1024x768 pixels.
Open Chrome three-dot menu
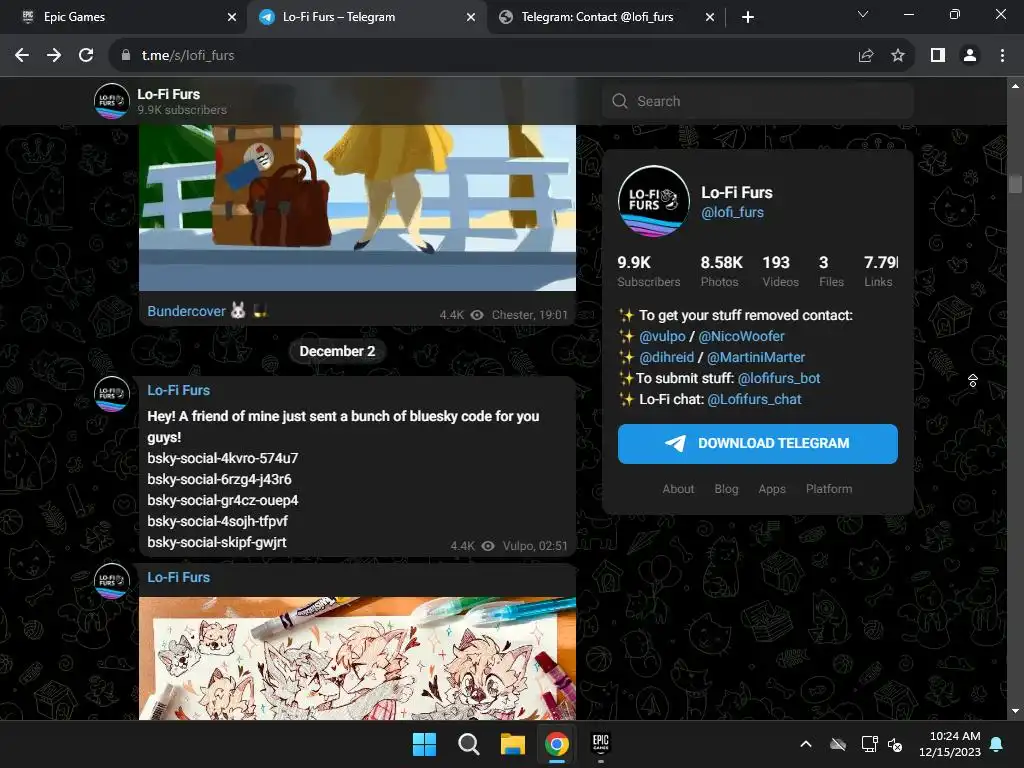point(1002,56)
